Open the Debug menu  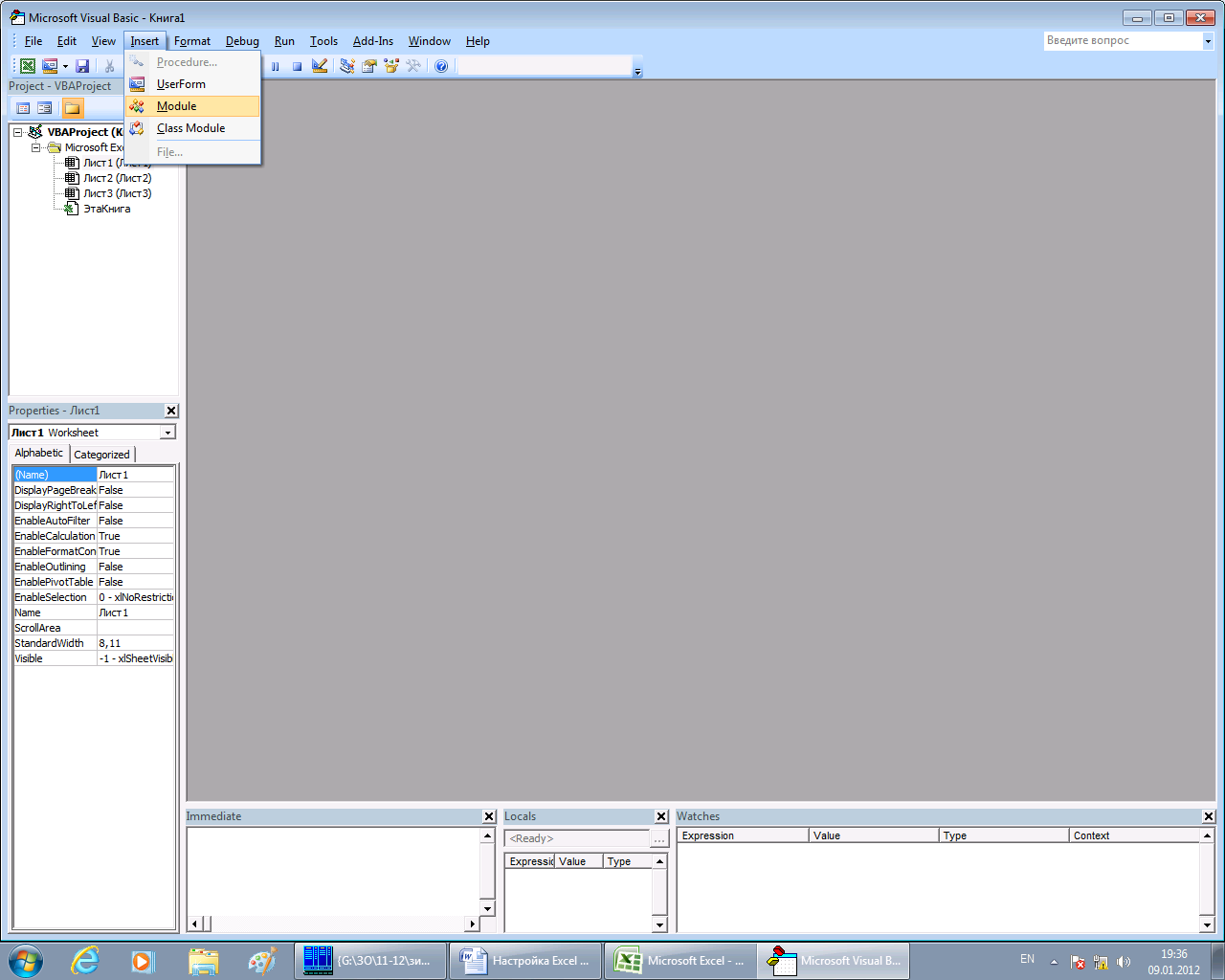coord(242,41)
